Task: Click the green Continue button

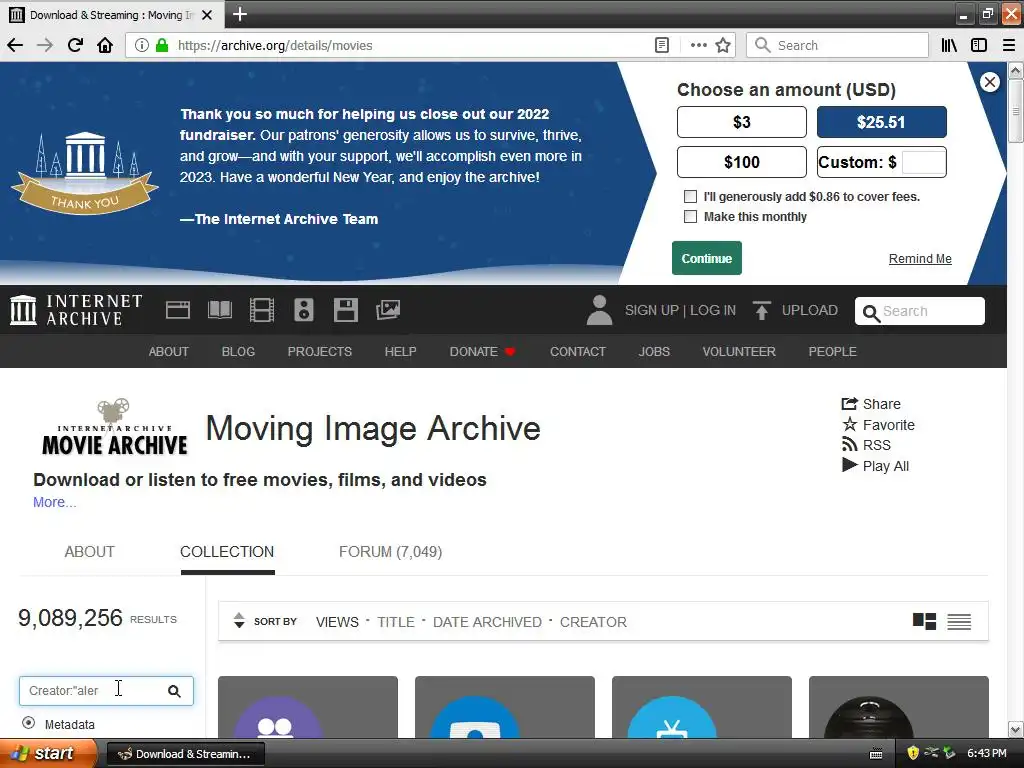Action: (707, 258)
